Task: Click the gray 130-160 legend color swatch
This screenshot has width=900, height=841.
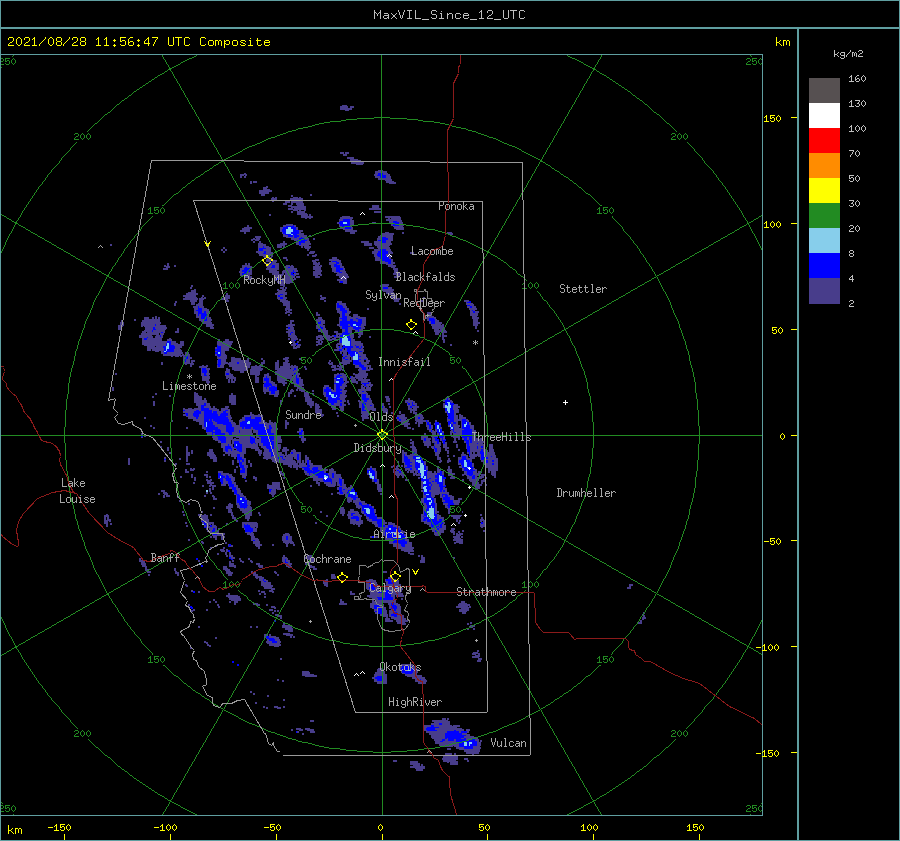Action: (824, 91)
